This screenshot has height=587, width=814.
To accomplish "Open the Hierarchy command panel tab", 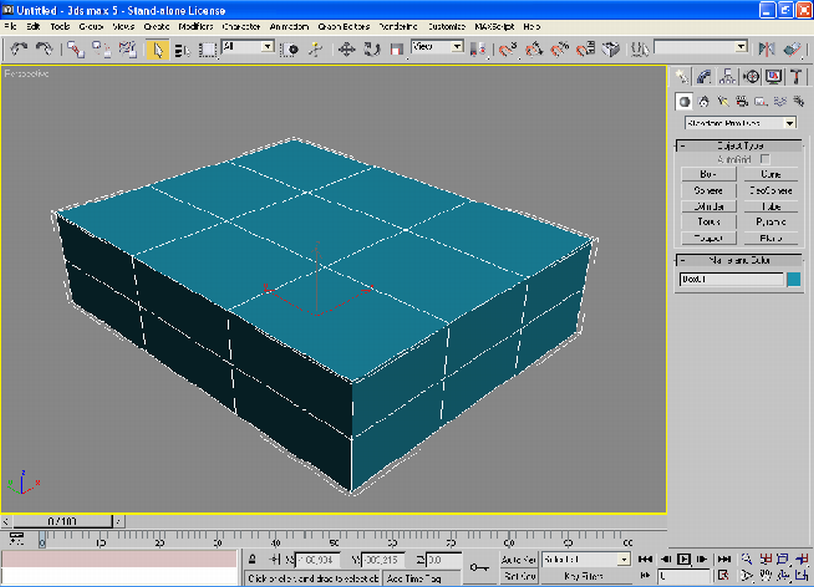I will point(727,77).
